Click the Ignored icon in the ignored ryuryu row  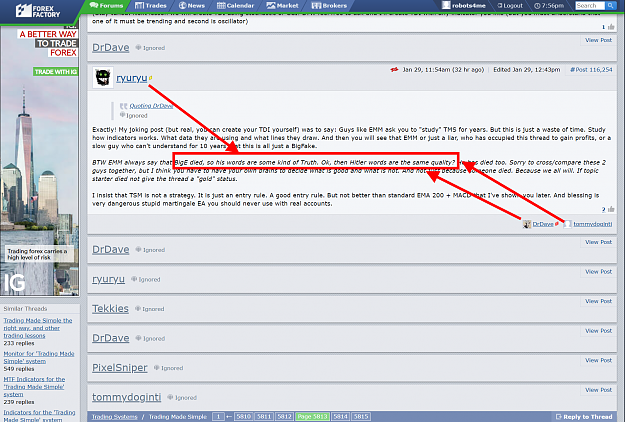tap(134, 279)
